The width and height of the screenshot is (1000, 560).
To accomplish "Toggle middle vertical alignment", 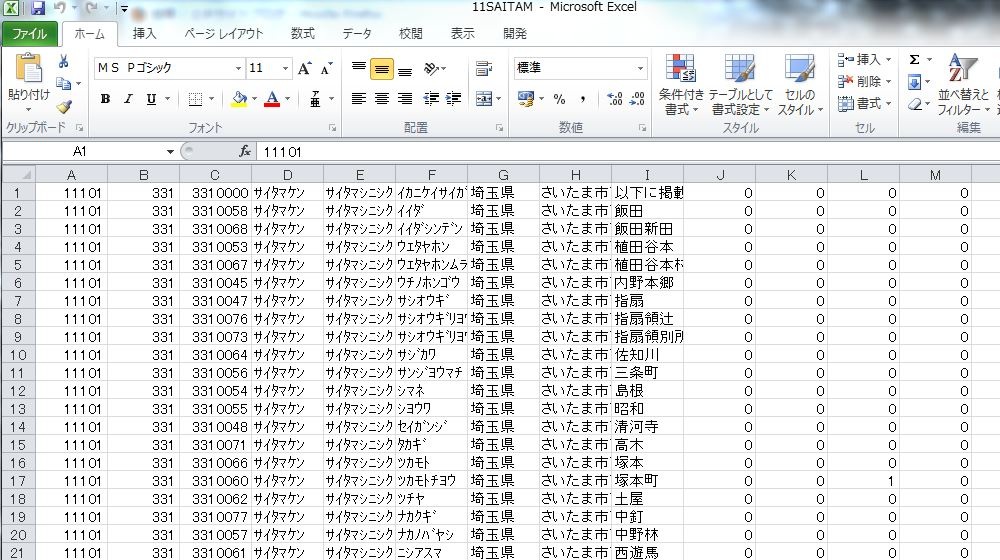I will [x=381, y=69].
